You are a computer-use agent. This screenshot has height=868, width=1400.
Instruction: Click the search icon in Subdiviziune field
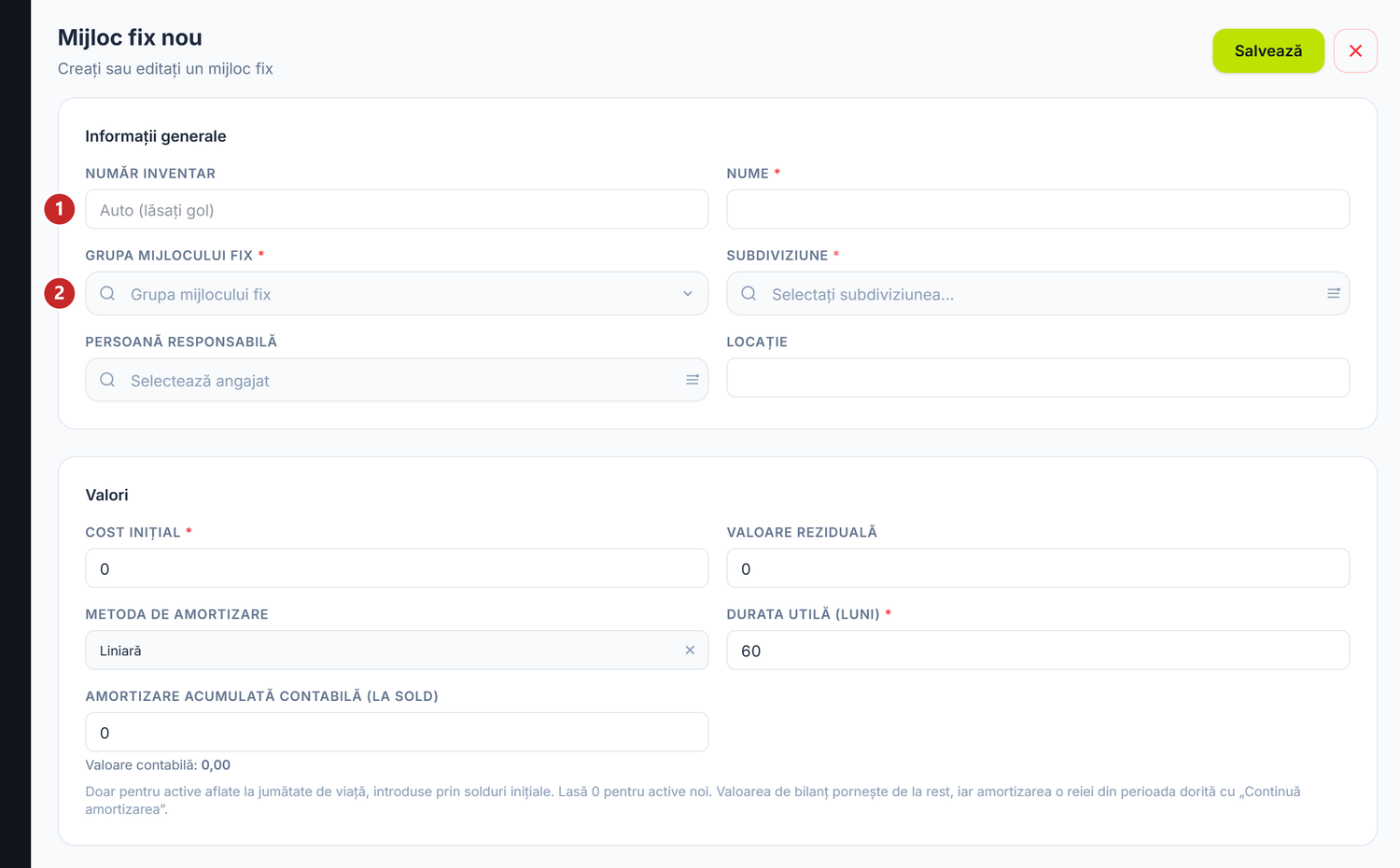click(x=749, y=294)
